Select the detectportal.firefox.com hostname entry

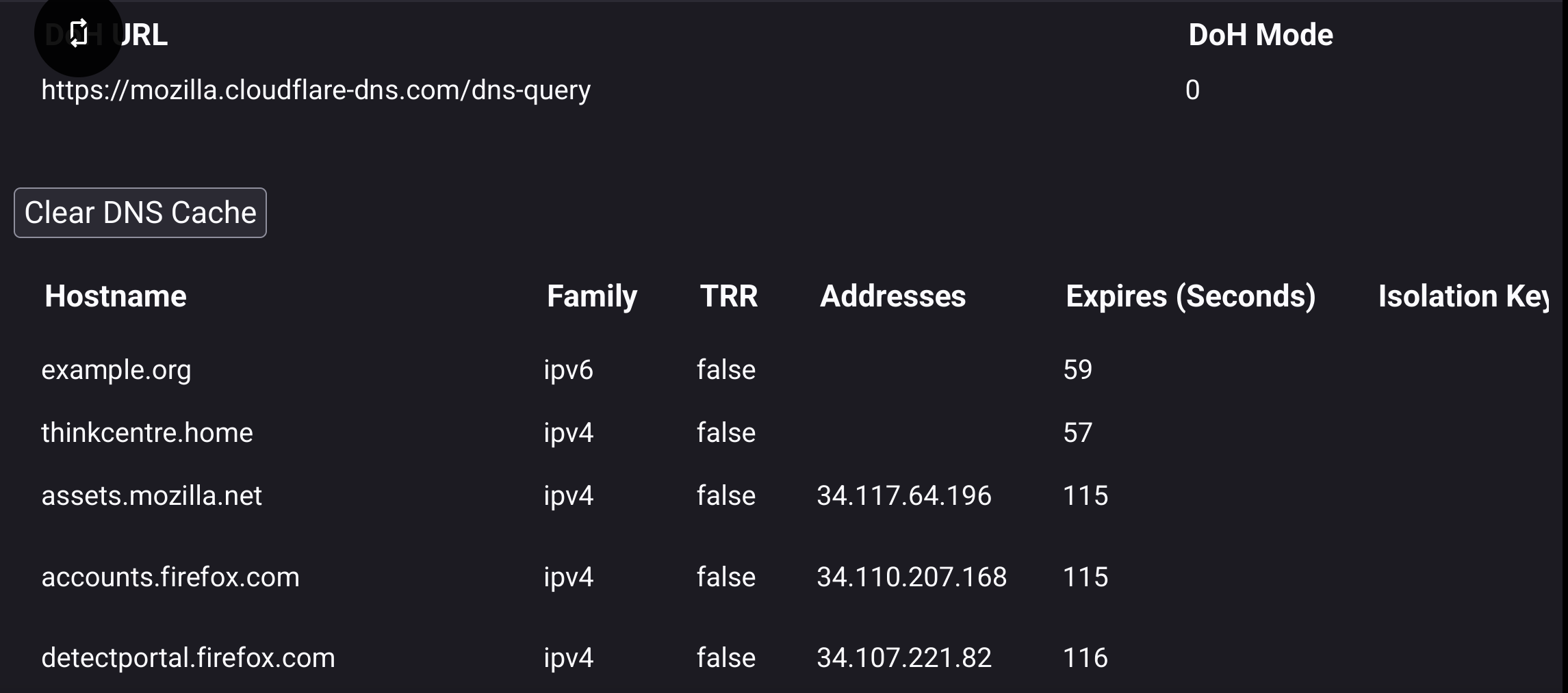tap(188, 658)
